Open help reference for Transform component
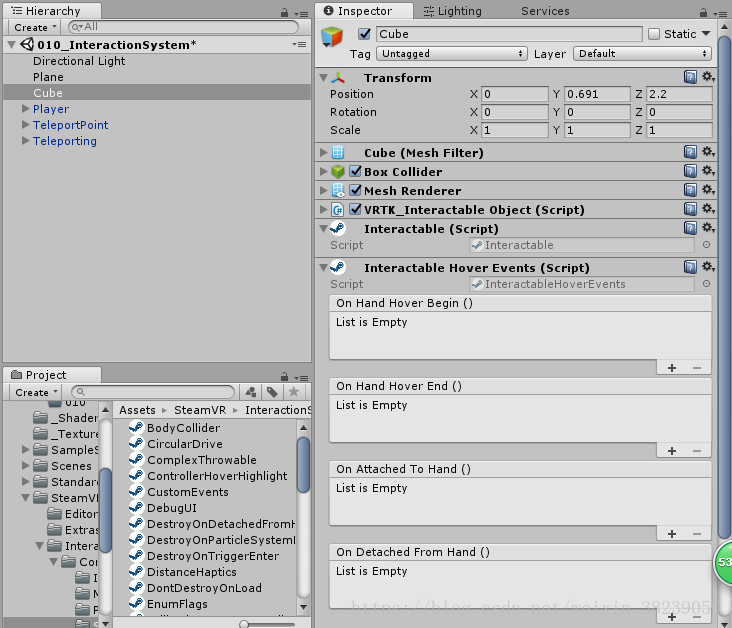732x628 pixels. point(690,77)
